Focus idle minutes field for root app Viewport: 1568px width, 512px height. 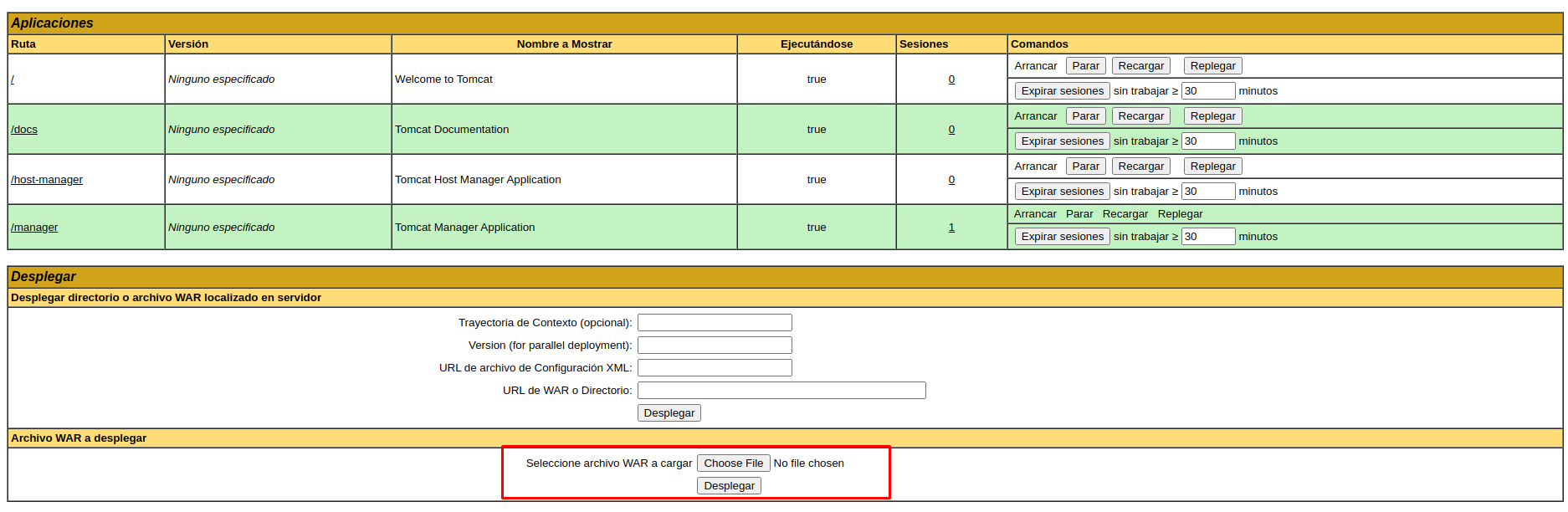click(1208, 91)
